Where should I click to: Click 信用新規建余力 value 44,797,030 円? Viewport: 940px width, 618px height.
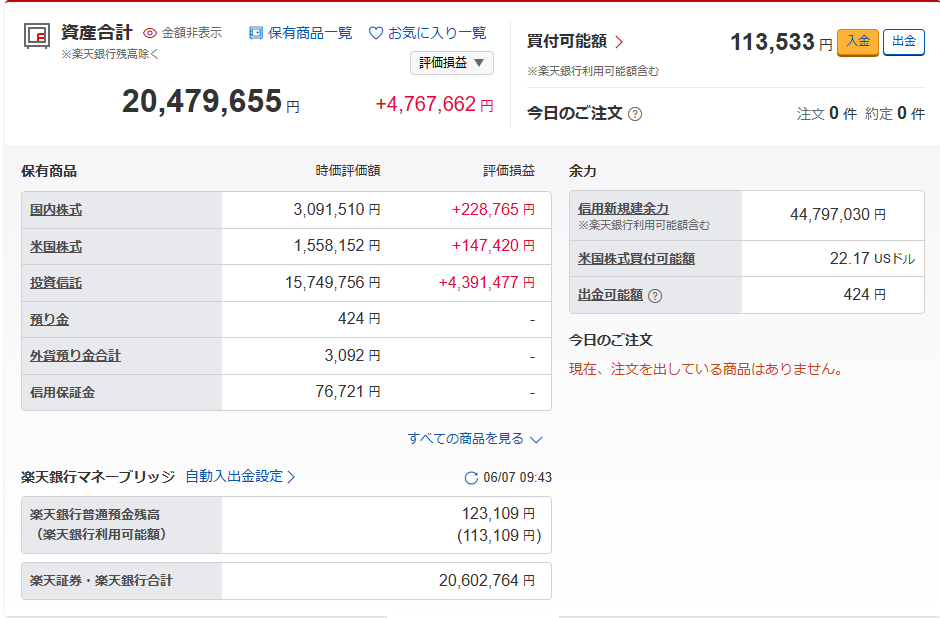pos(837,215)
